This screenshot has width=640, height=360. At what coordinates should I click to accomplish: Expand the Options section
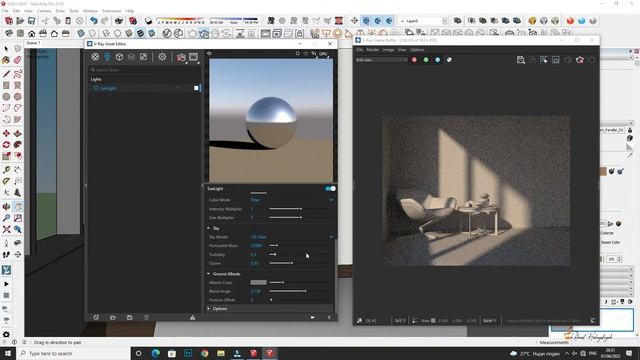tap(209, 309)
